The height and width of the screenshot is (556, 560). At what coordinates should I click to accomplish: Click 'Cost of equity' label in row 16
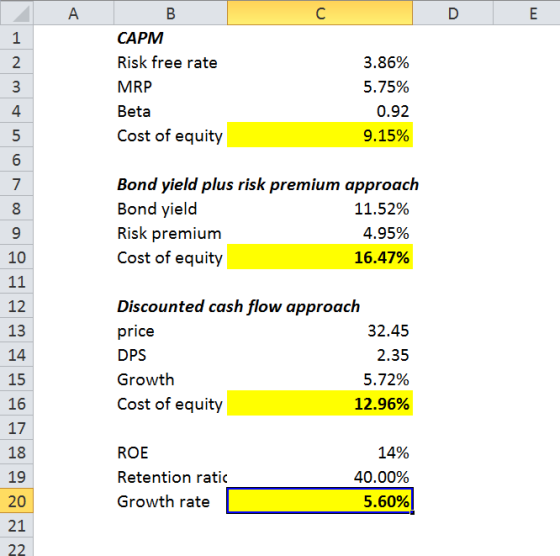171,404
